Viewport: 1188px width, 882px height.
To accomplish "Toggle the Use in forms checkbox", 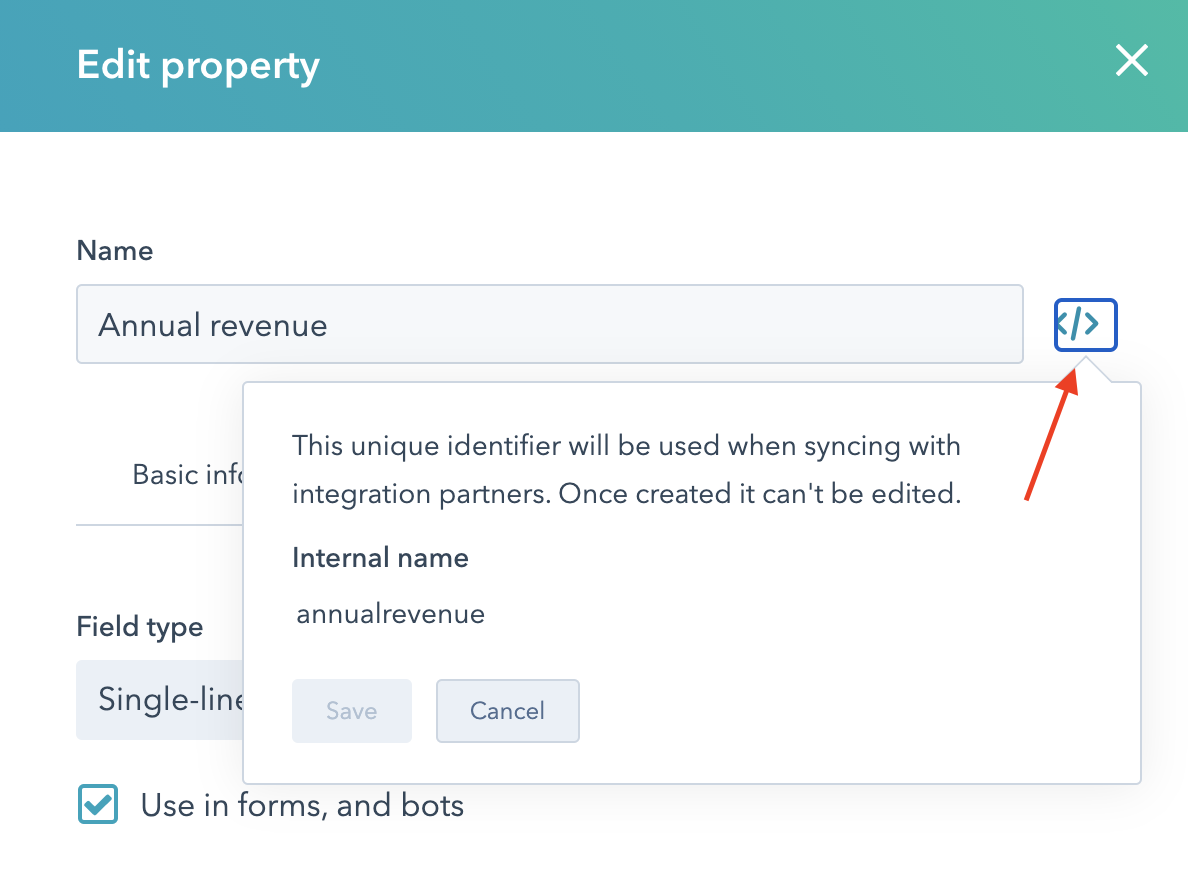I will (98, 805).
